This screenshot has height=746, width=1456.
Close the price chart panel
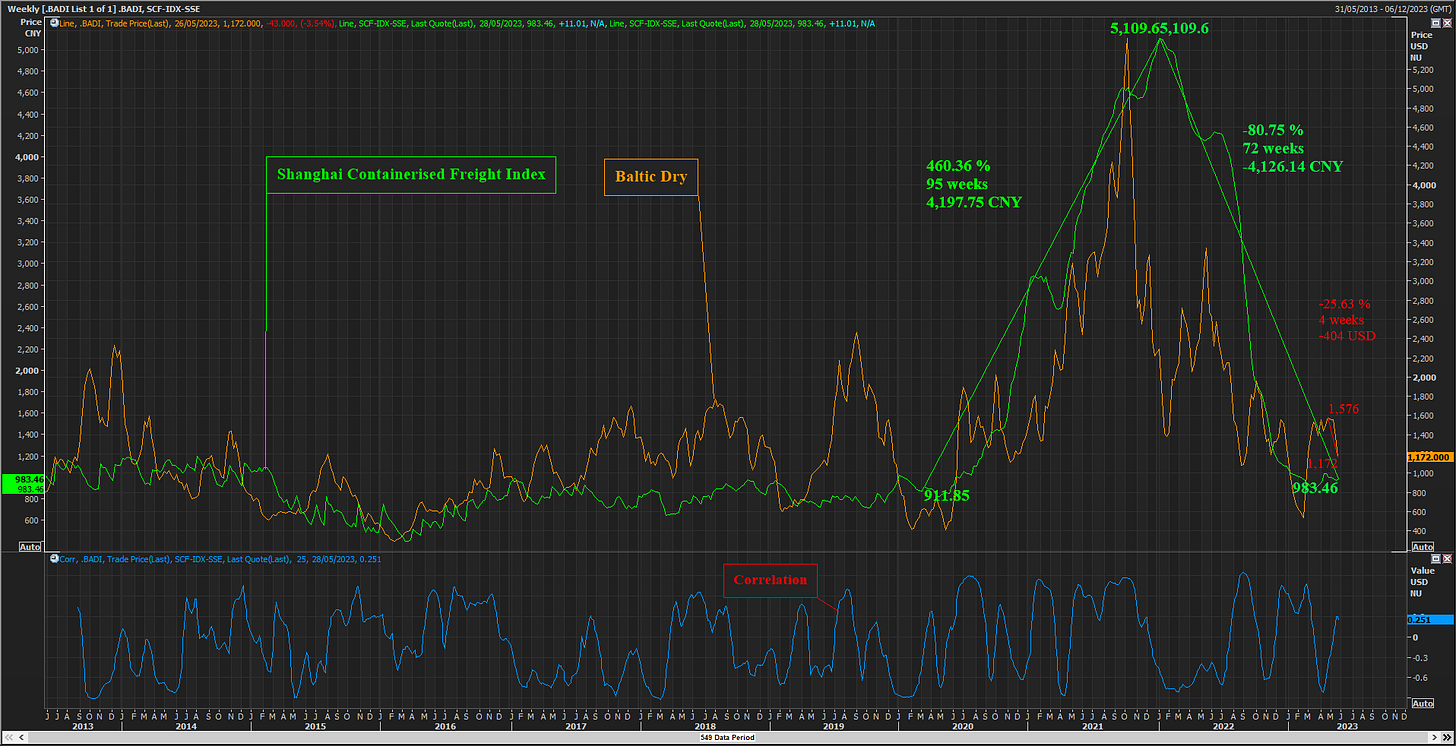pyautogui.click(x=1449, y=21)
